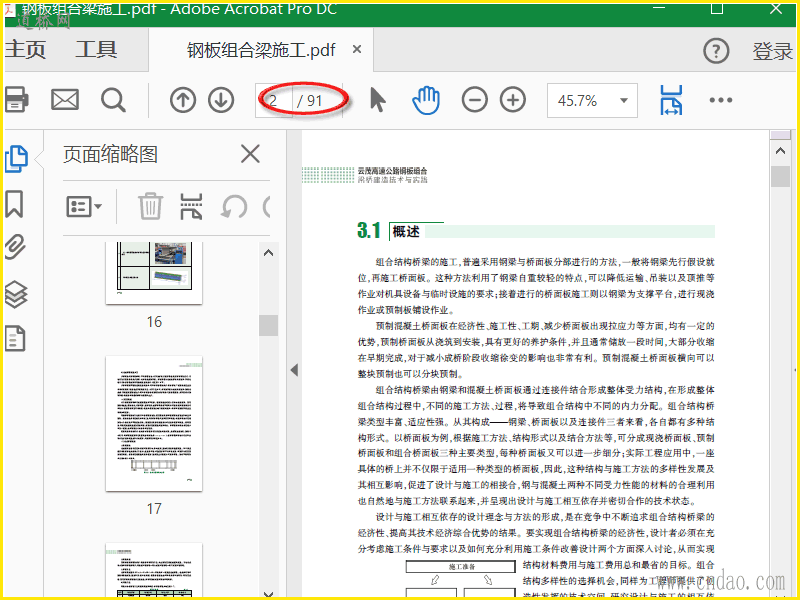
Task: Click the 页面缩略图 panel title
Action: (x=110, y=154)
